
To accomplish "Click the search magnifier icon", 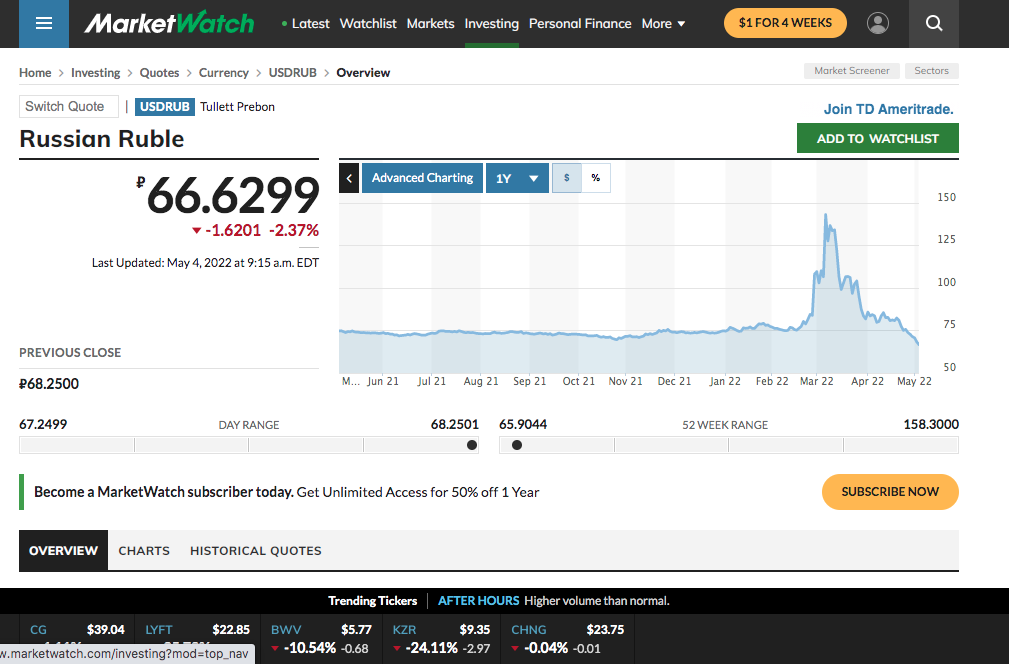I will click(934, 24).
